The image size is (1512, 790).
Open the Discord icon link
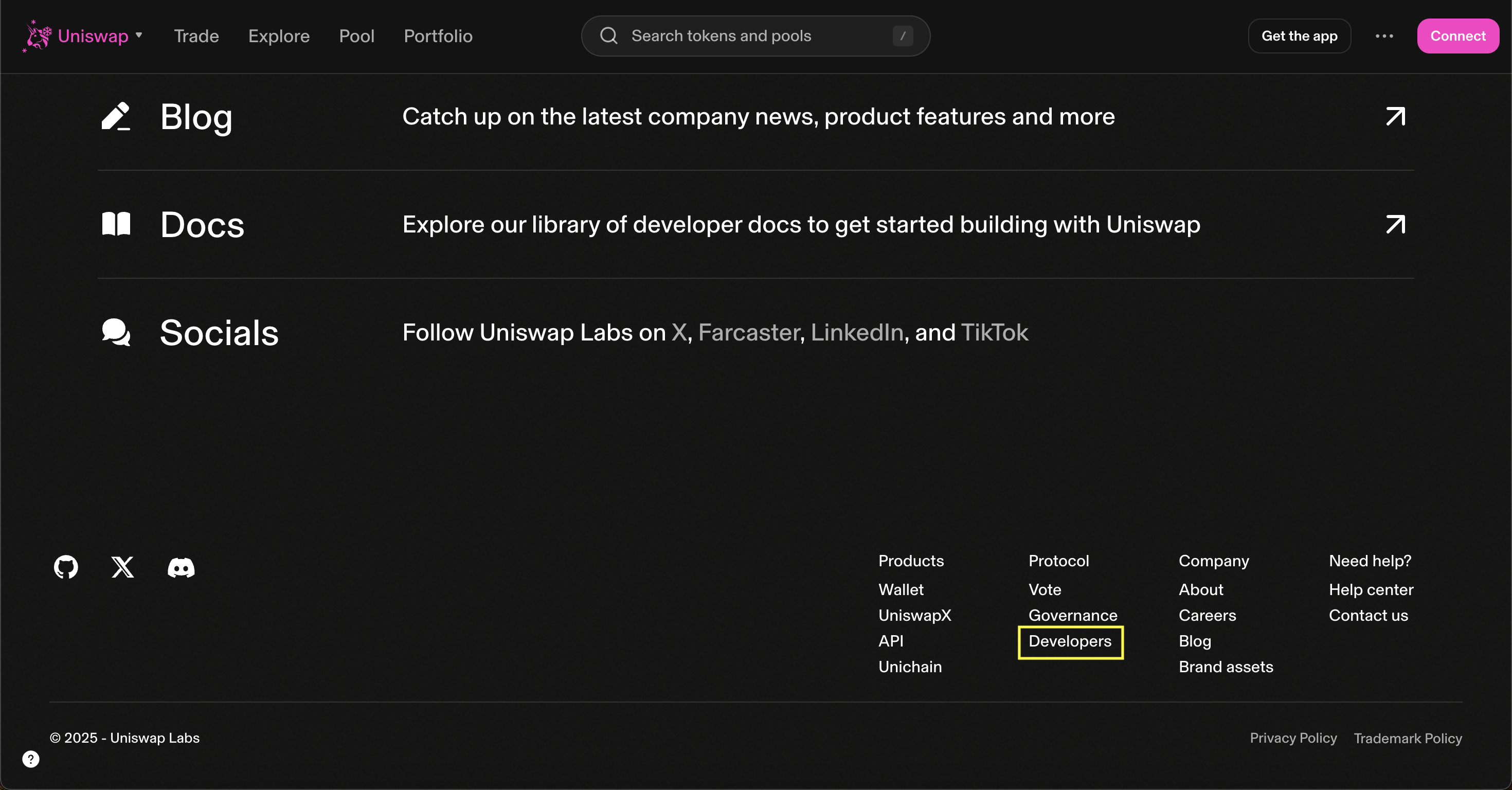pos(181,568)
